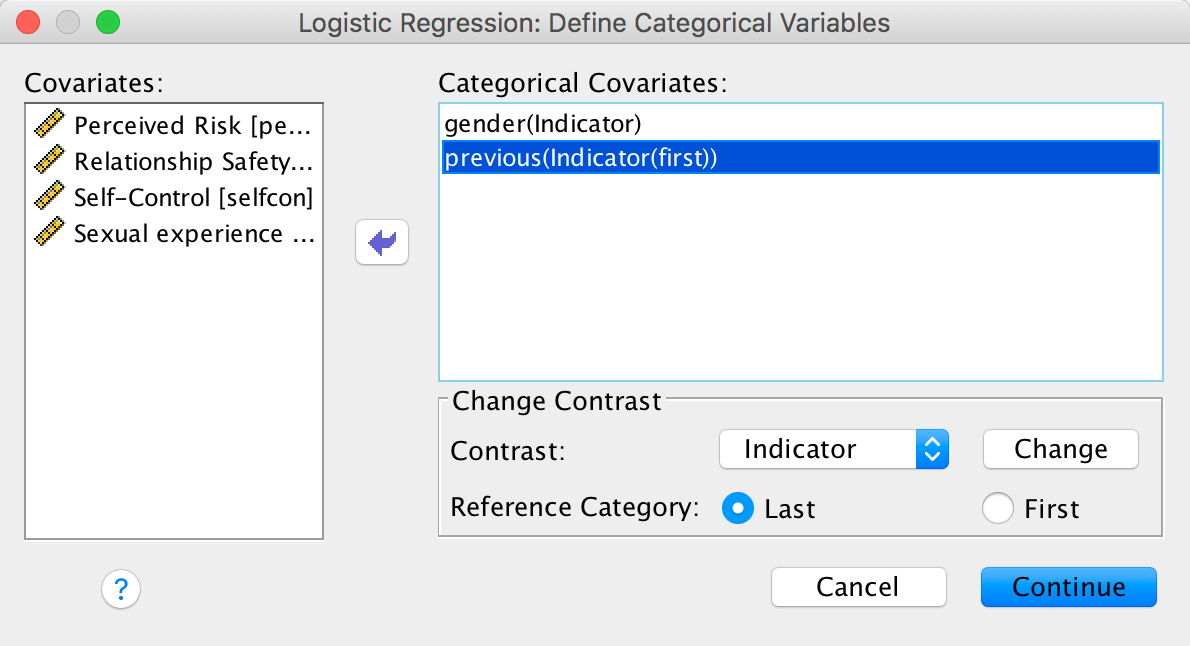The image size is (1190, 646).
Task: Open the Contrast Indicator dropdown
Action: coord(833,449)
